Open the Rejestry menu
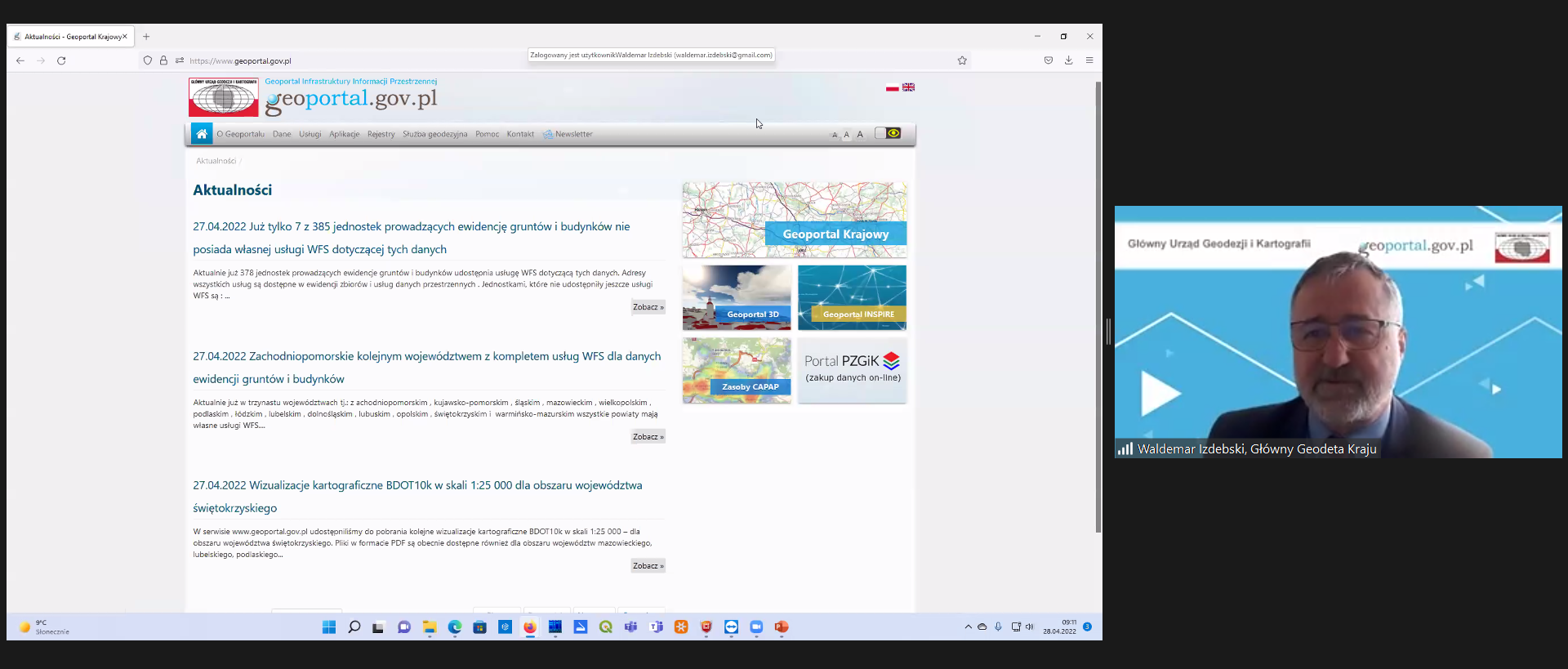Screen dimensions: 1568x669 pyautogui.click(x=381, y=134)
